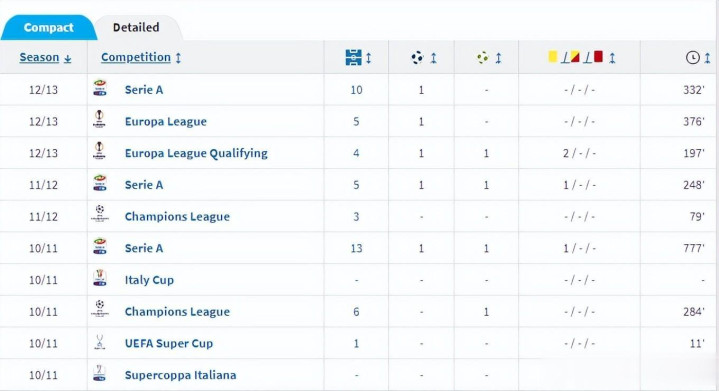
Task: Switch to the Detailed tab
Action: pos(136,28)
